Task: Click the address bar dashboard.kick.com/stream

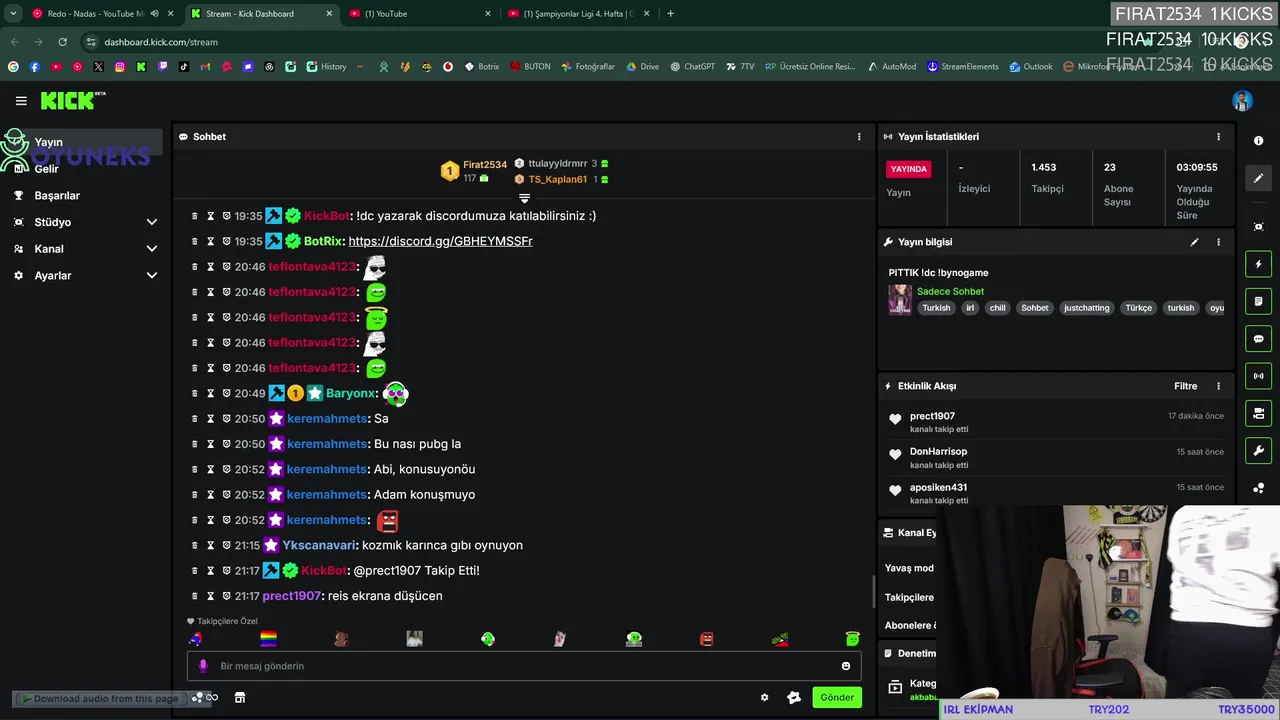Action: point(161,42)
